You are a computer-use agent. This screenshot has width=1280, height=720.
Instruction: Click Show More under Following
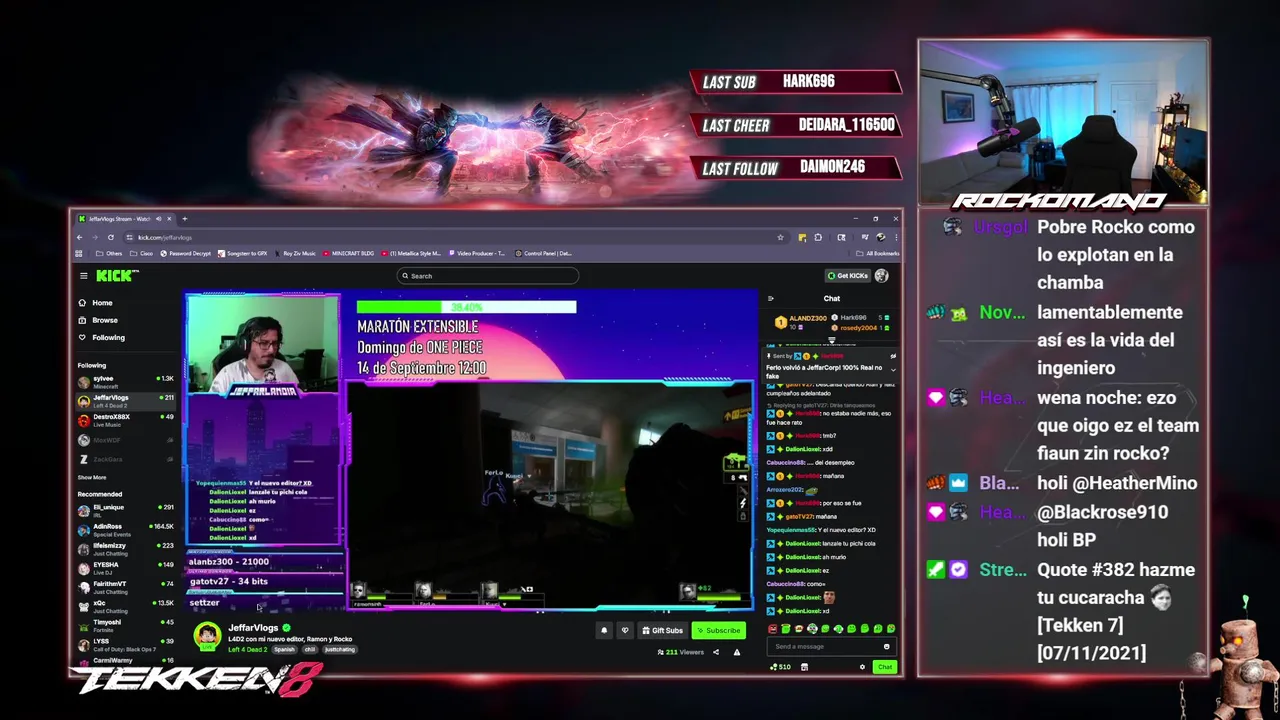(x=92, y=477)
